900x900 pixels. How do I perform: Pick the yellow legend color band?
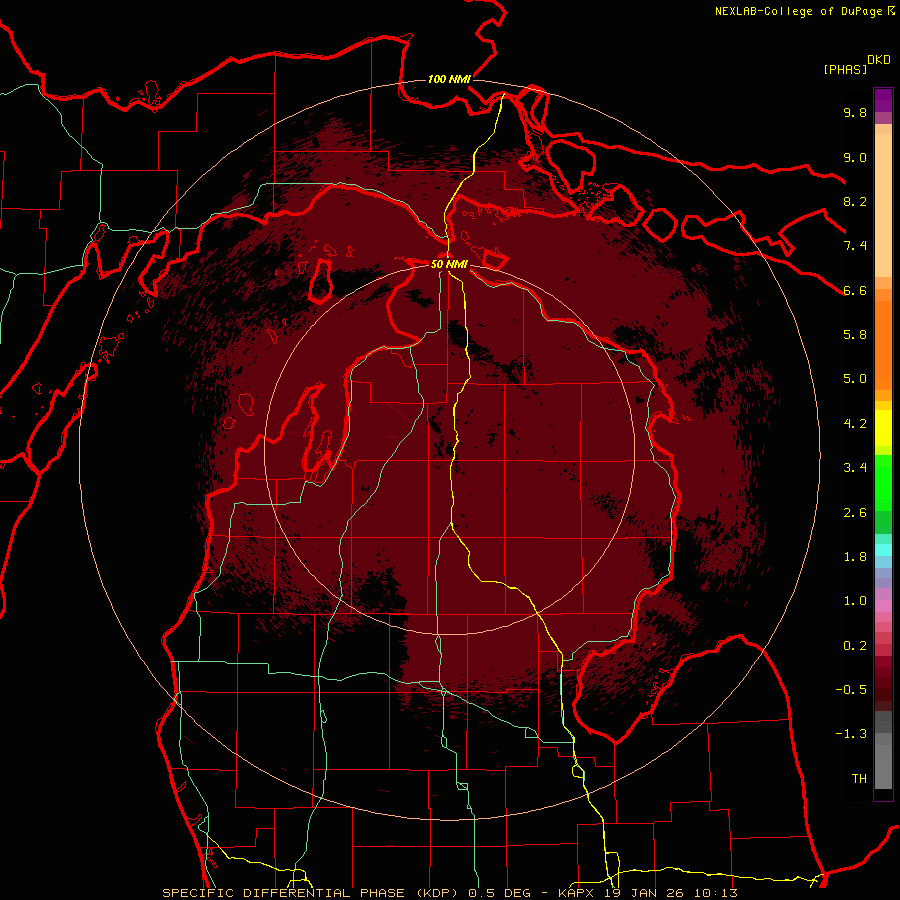[x=883, y=428]
